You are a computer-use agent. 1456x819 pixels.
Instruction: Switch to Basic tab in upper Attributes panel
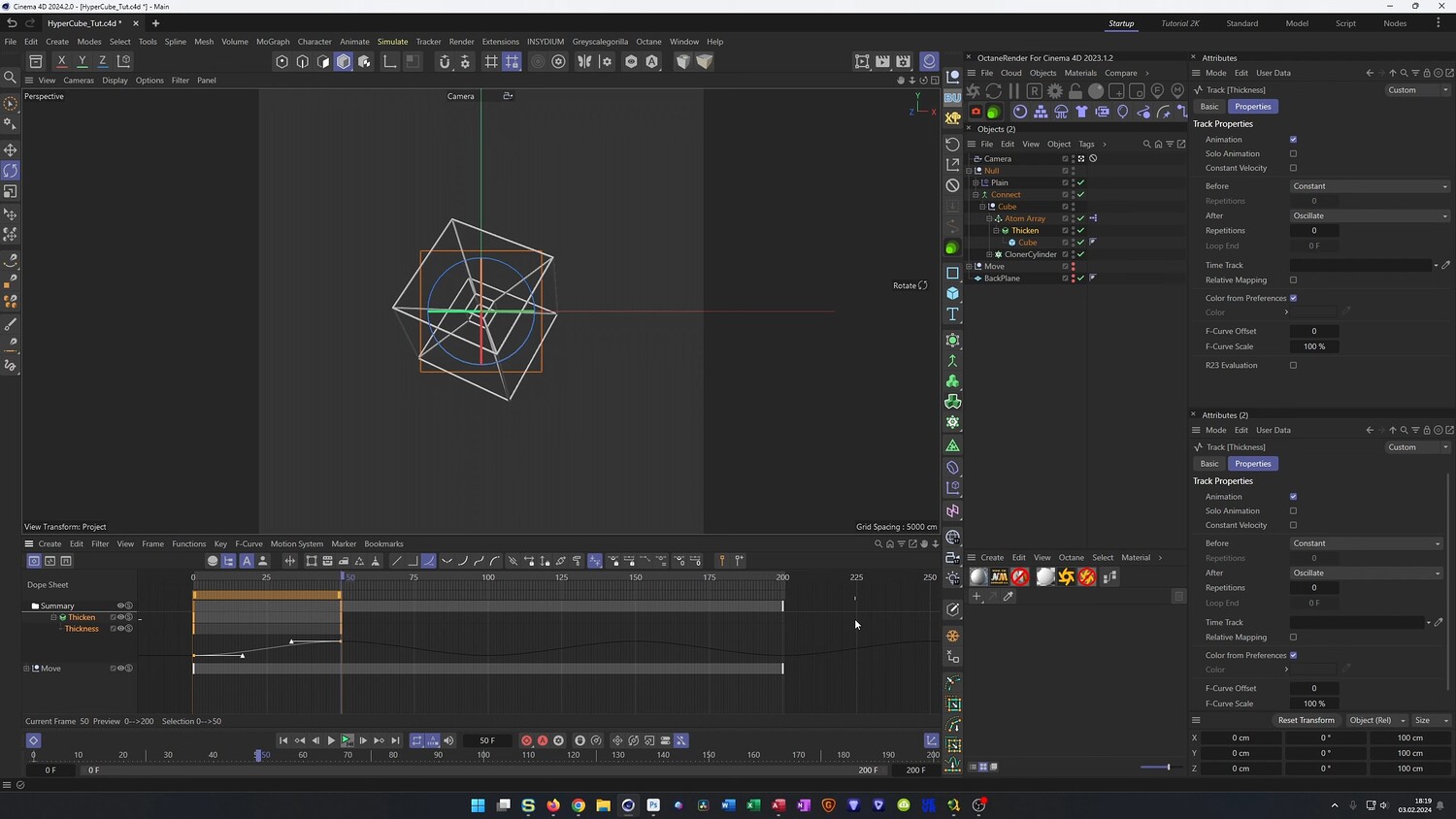coord(1209,107)
